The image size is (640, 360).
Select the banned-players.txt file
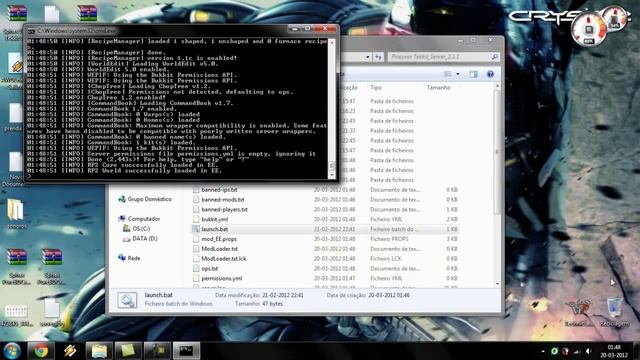coord(224,209)
